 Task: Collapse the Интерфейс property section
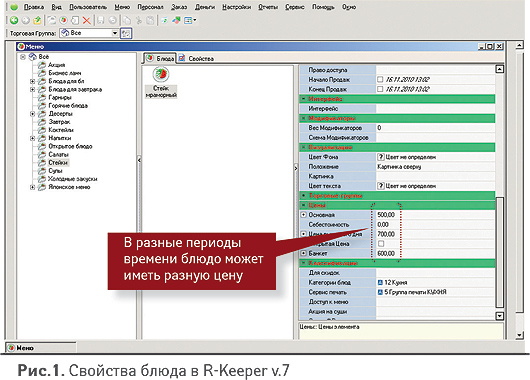coord(304,99)
